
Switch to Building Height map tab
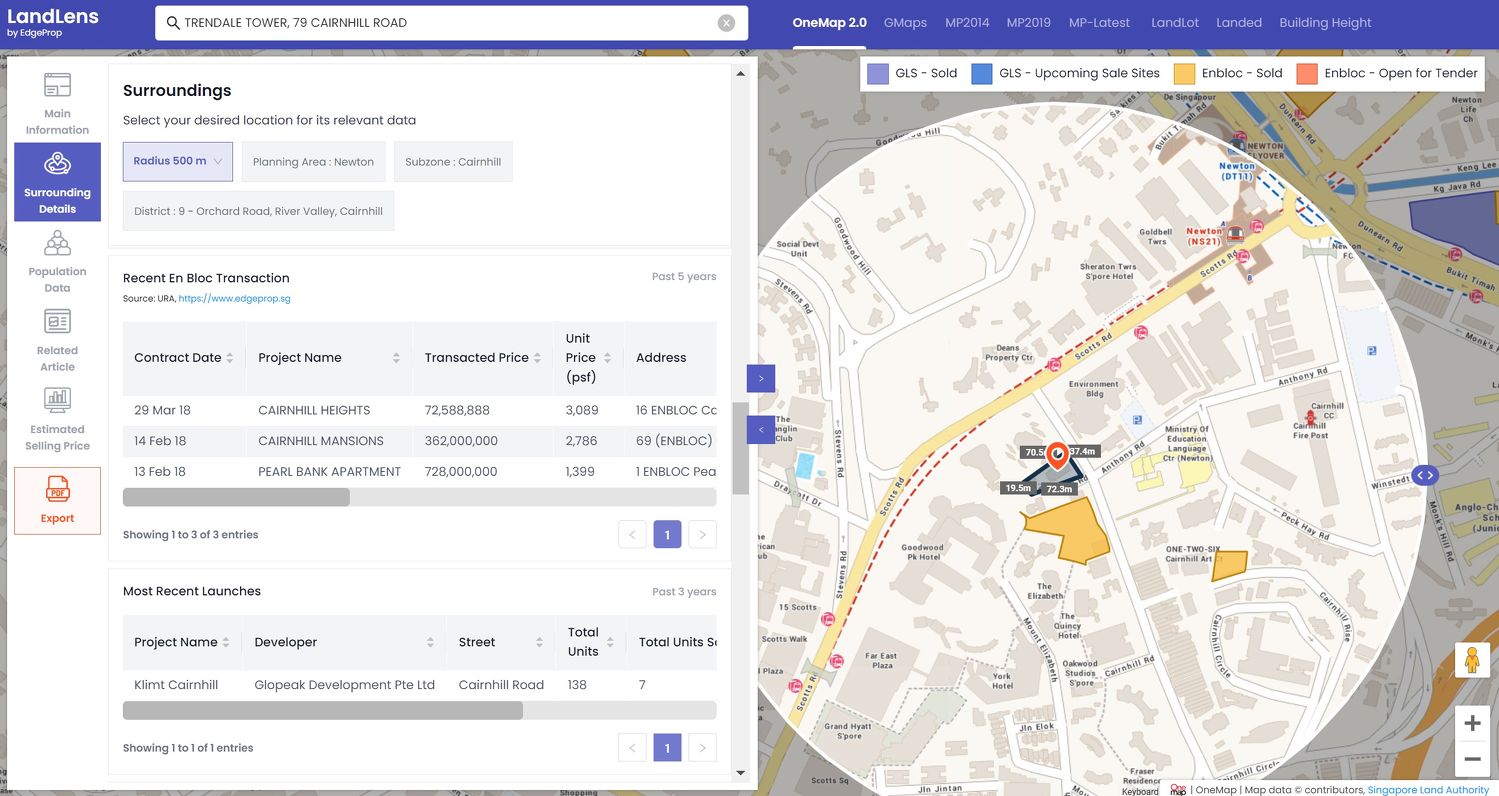tap(1325, 23)
